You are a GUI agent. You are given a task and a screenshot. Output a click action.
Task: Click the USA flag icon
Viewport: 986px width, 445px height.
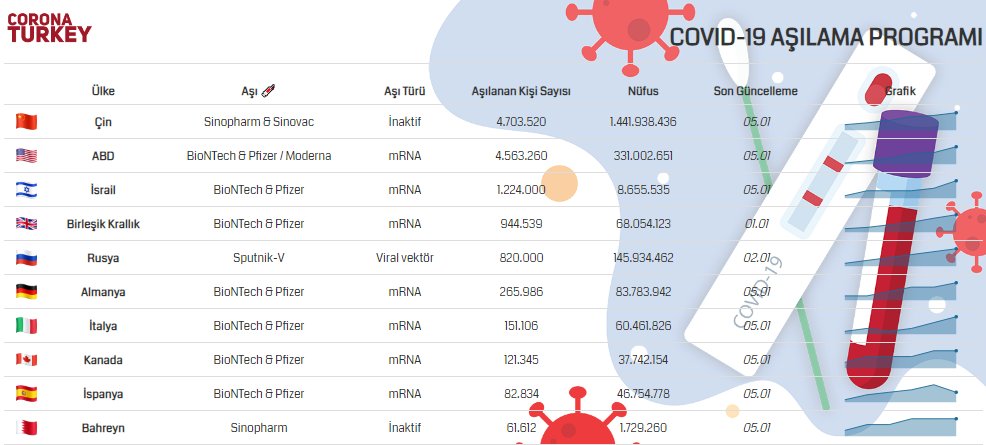coord(26,156)
